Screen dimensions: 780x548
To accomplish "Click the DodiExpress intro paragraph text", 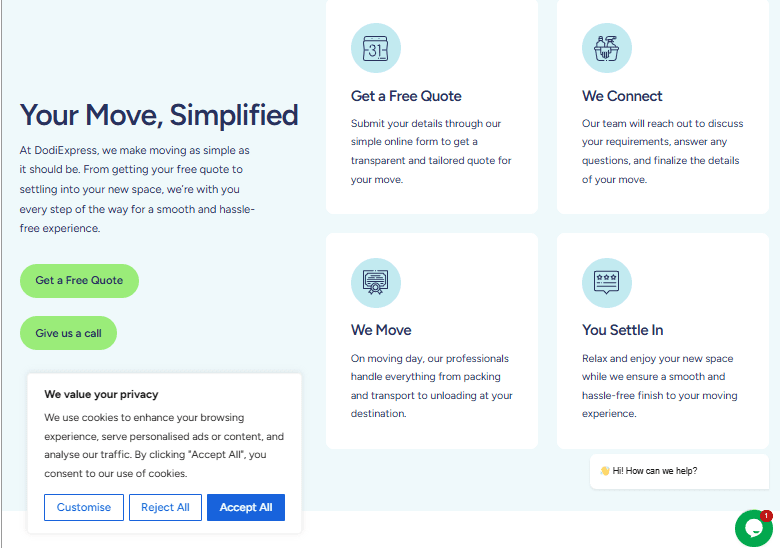I will tap(137, 189).
